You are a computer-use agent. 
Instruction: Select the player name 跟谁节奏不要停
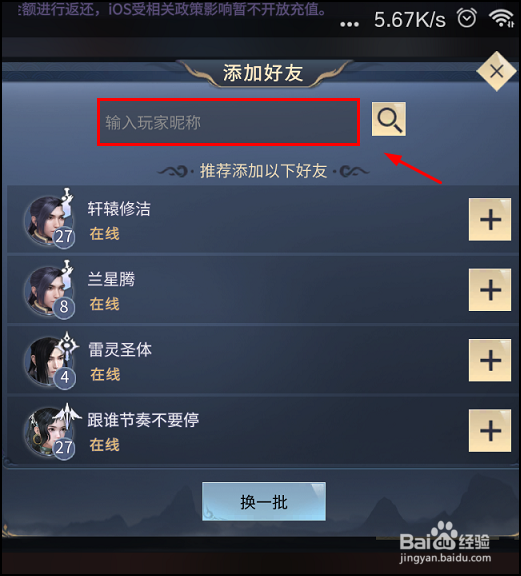(143, 420)
